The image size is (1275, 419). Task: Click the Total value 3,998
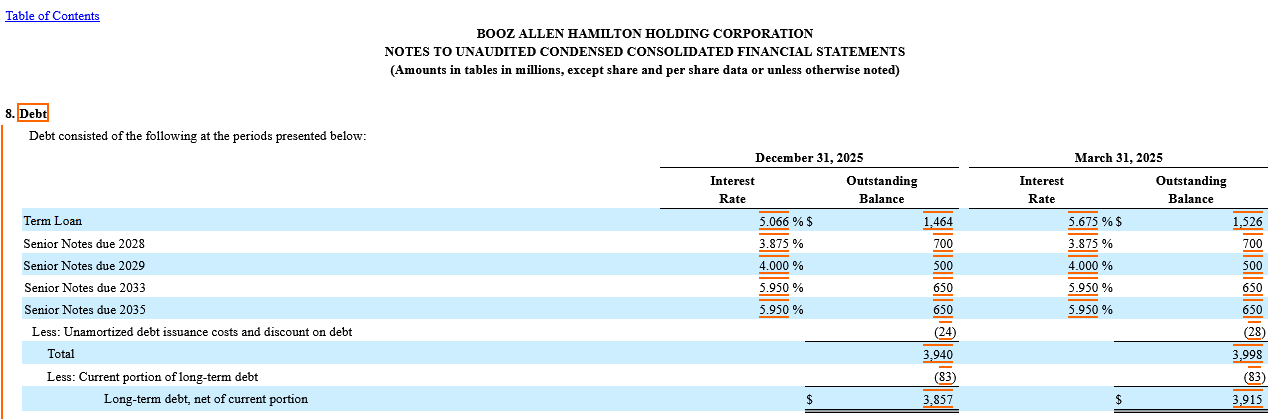tap(1248, 354)
